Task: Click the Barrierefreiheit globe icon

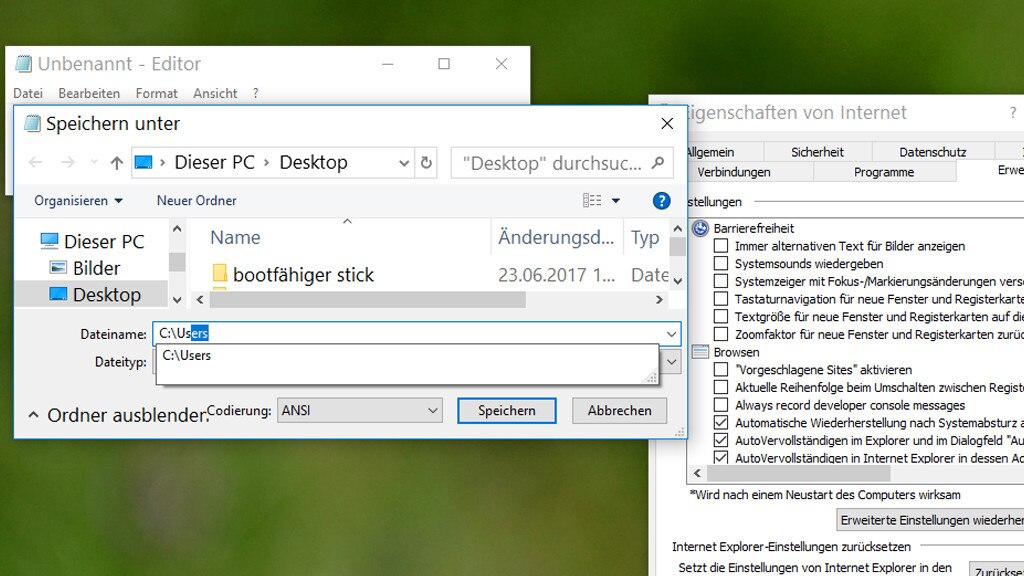Action: click(702, 227)
